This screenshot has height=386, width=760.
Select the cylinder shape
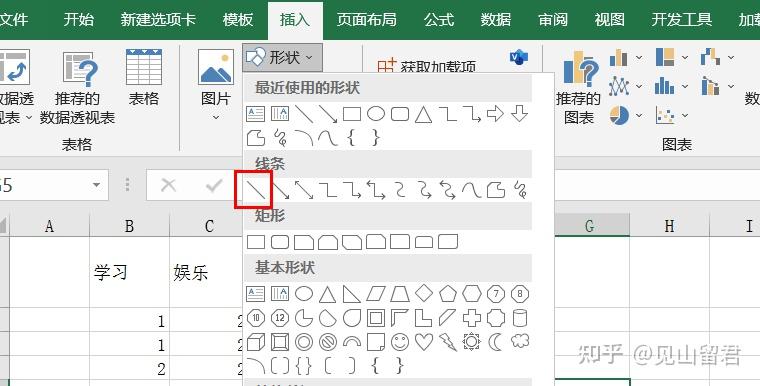520,318
